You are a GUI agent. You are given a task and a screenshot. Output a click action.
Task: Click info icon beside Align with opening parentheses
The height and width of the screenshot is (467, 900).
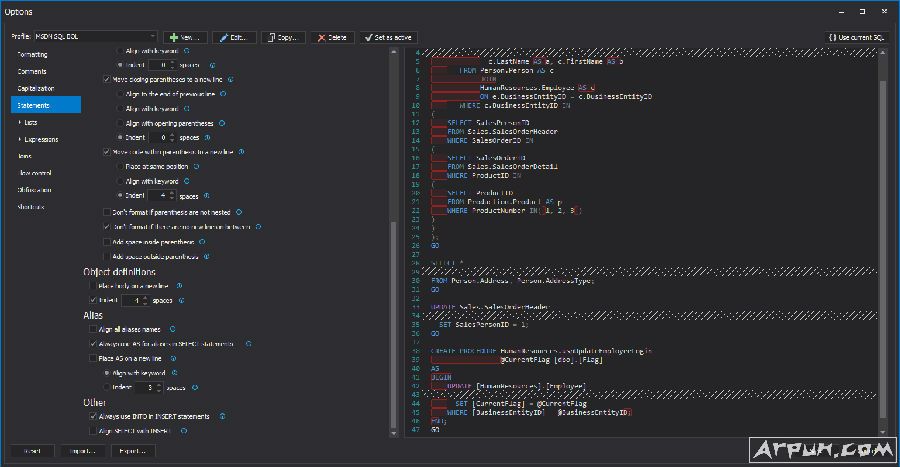point(222,123)
